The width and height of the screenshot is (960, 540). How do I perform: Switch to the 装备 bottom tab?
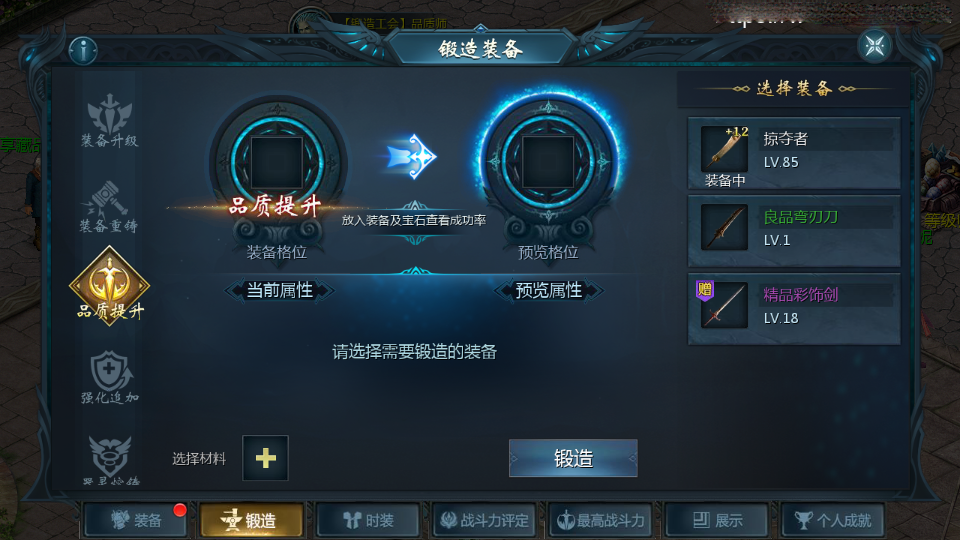tap(136, 520)
